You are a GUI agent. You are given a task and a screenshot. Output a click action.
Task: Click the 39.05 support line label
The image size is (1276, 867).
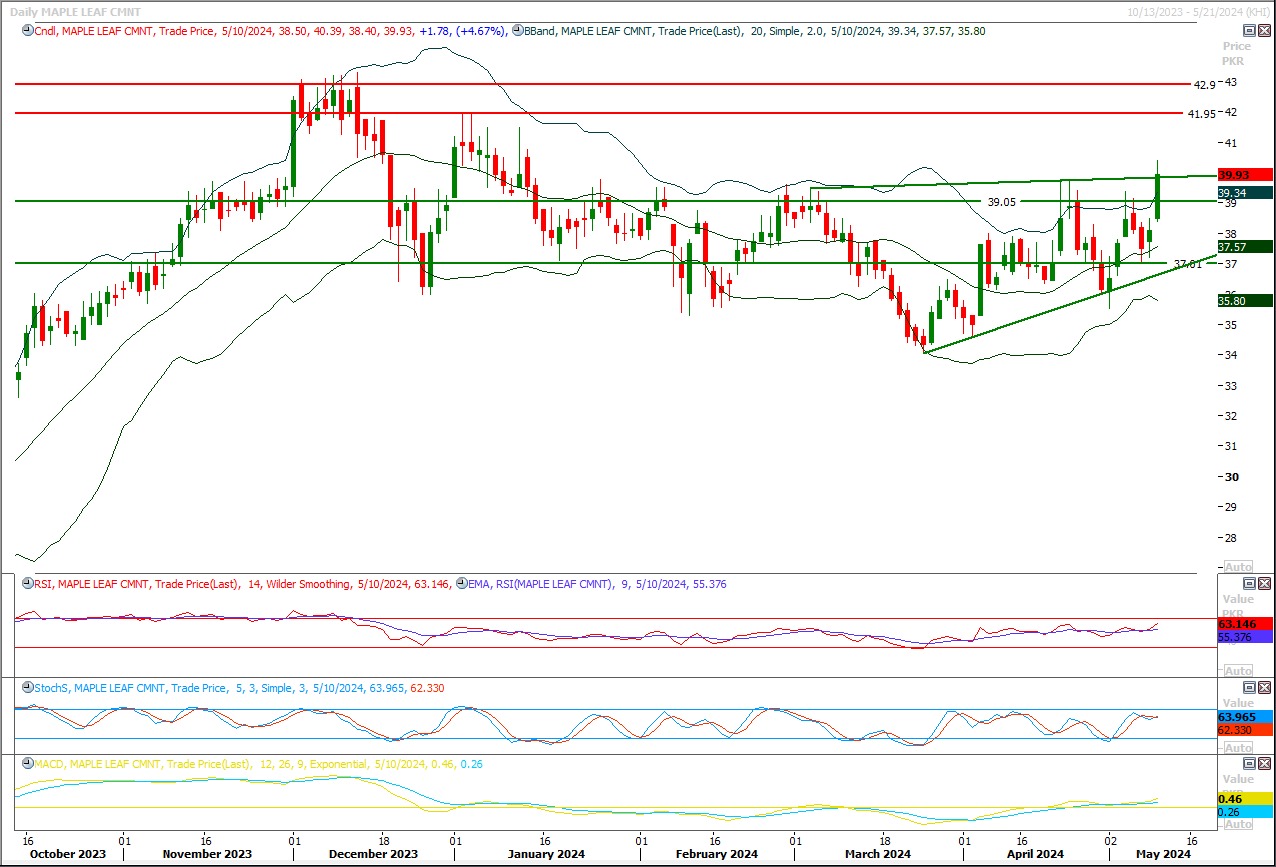point(1002,201)
